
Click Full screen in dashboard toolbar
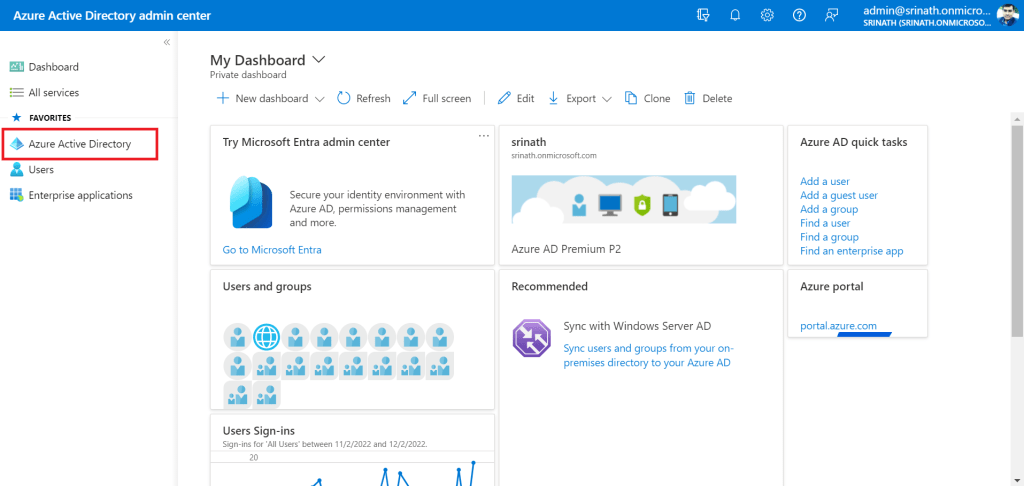437,98
